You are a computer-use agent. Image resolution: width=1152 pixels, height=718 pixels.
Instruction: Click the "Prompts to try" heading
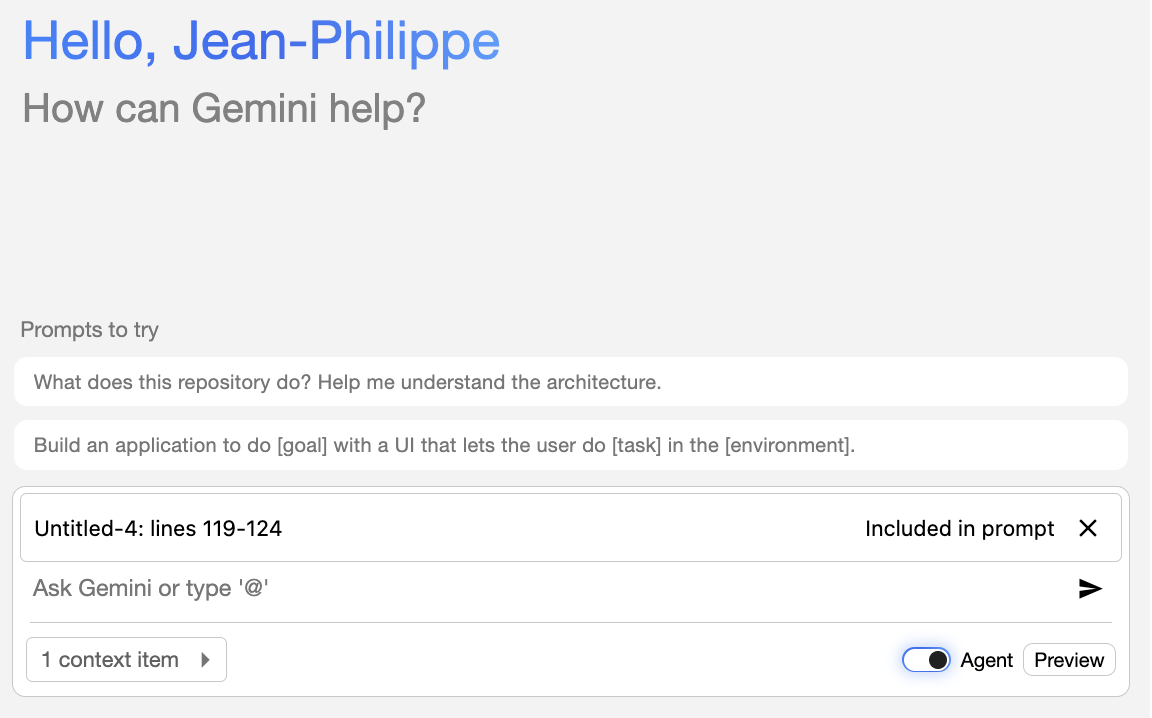pos(90,329)
